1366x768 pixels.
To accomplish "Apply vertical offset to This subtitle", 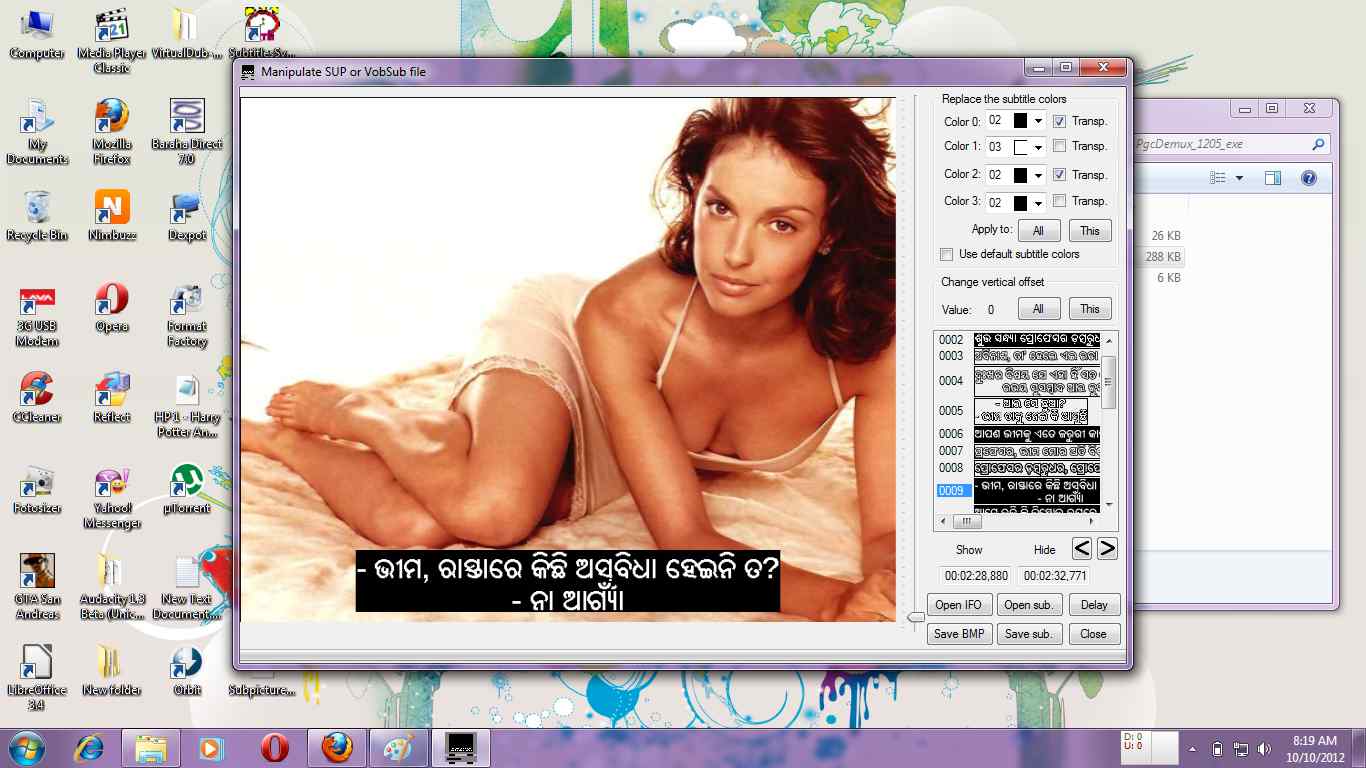I will click(x=1090, y=309).
